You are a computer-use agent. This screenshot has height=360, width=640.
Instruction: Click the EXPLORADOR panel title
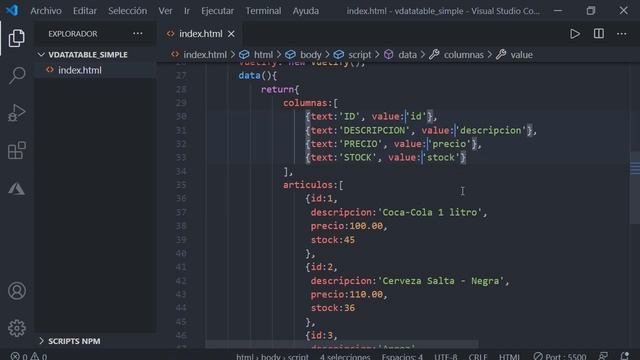click(73, 34)
